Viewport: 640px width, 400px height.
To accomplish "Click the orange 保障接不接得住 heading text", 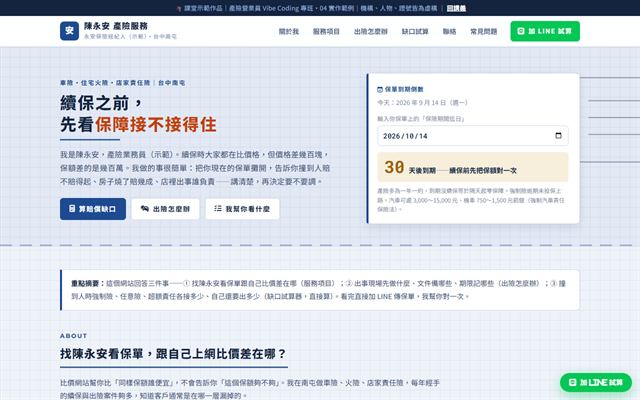I will pos(156,124).
